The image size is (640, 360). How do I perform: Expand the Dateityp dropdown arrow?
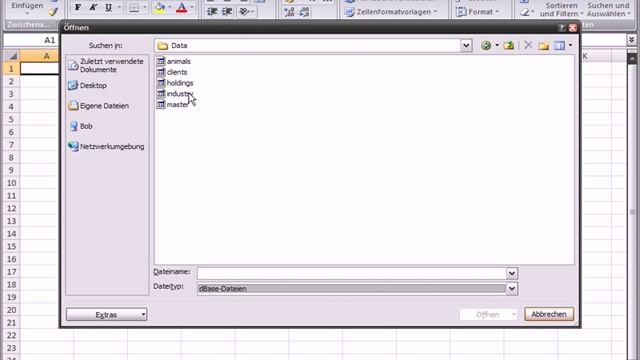(x=512, y=289)
